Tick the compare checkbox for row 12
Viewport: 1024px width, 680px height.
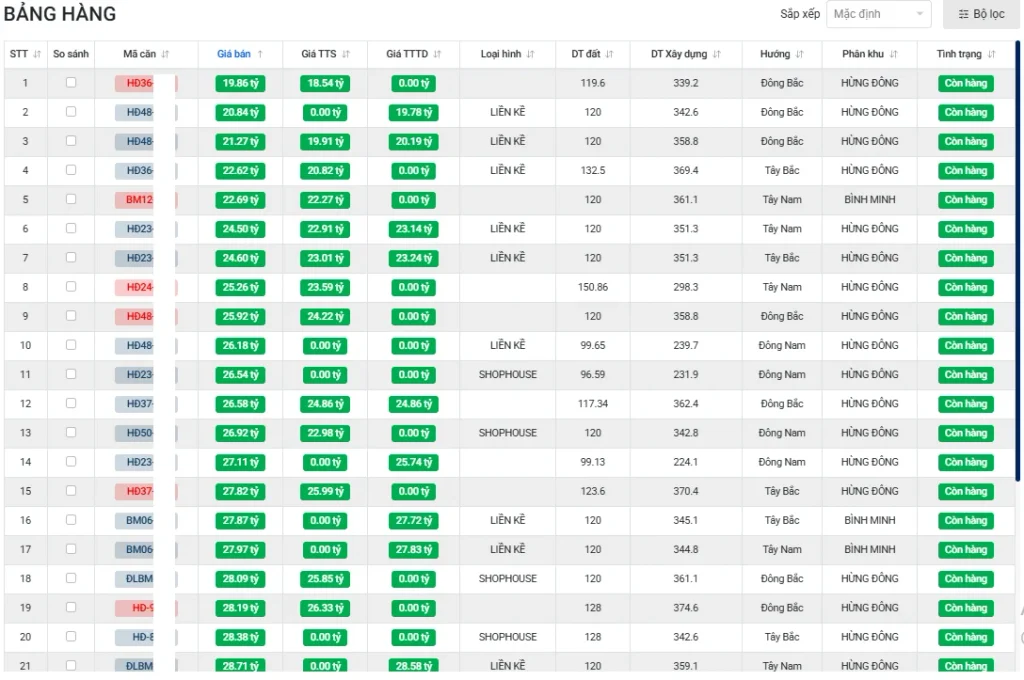click(x=71, y=403)
